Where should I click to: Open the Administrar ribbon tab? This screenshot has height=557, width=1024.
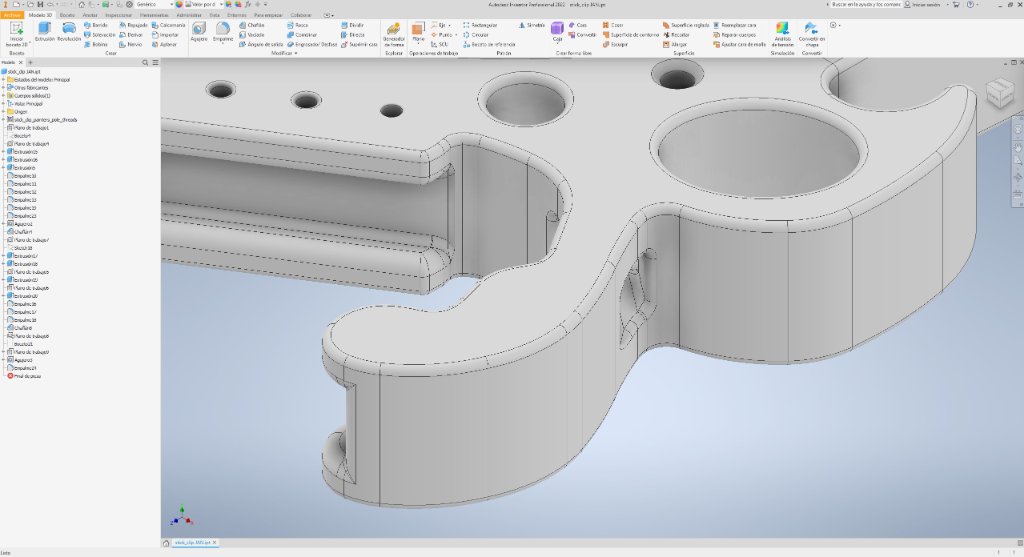tap(189, 14)
